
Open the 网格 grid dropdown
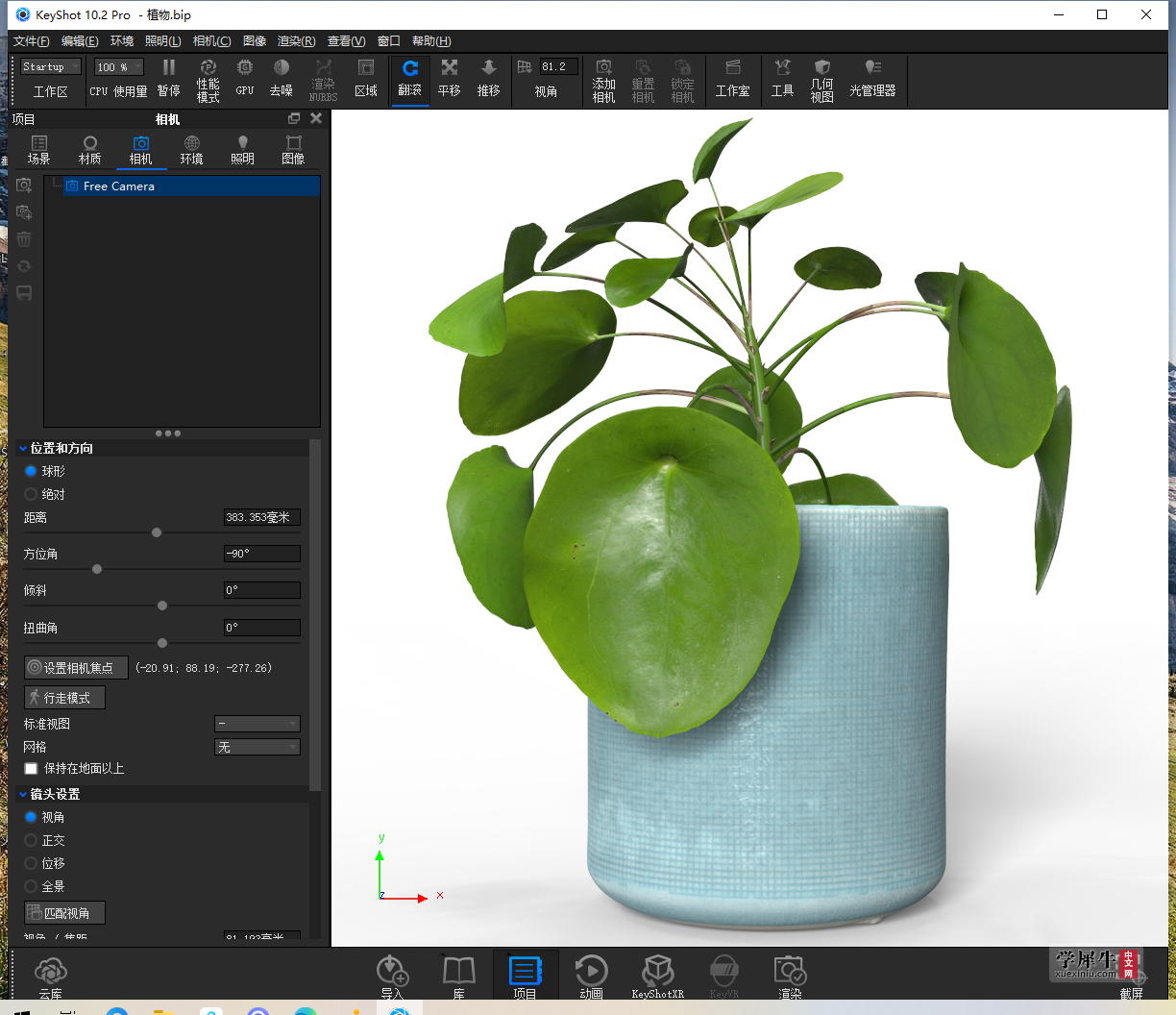257,747
